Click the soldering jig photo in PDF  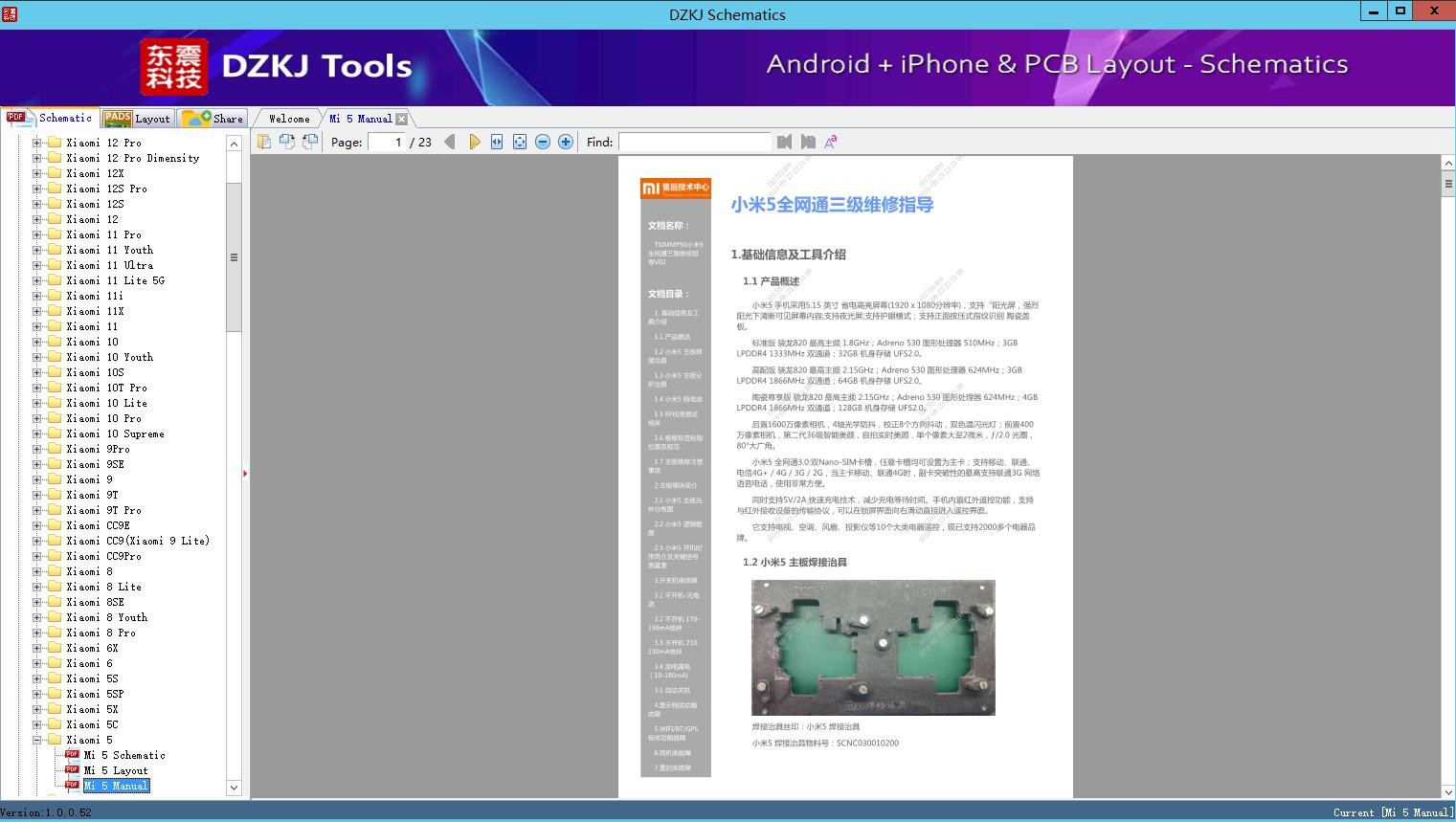pos(873,648)
